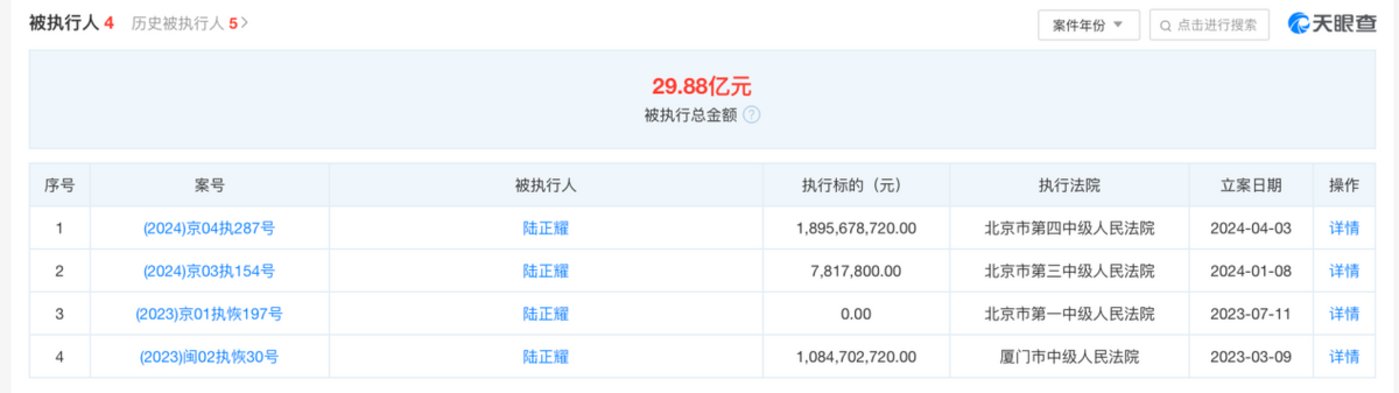The image size is (1399, 393).
Task: Click the magnifier icon in the search box
Action: coord(1166,26)
